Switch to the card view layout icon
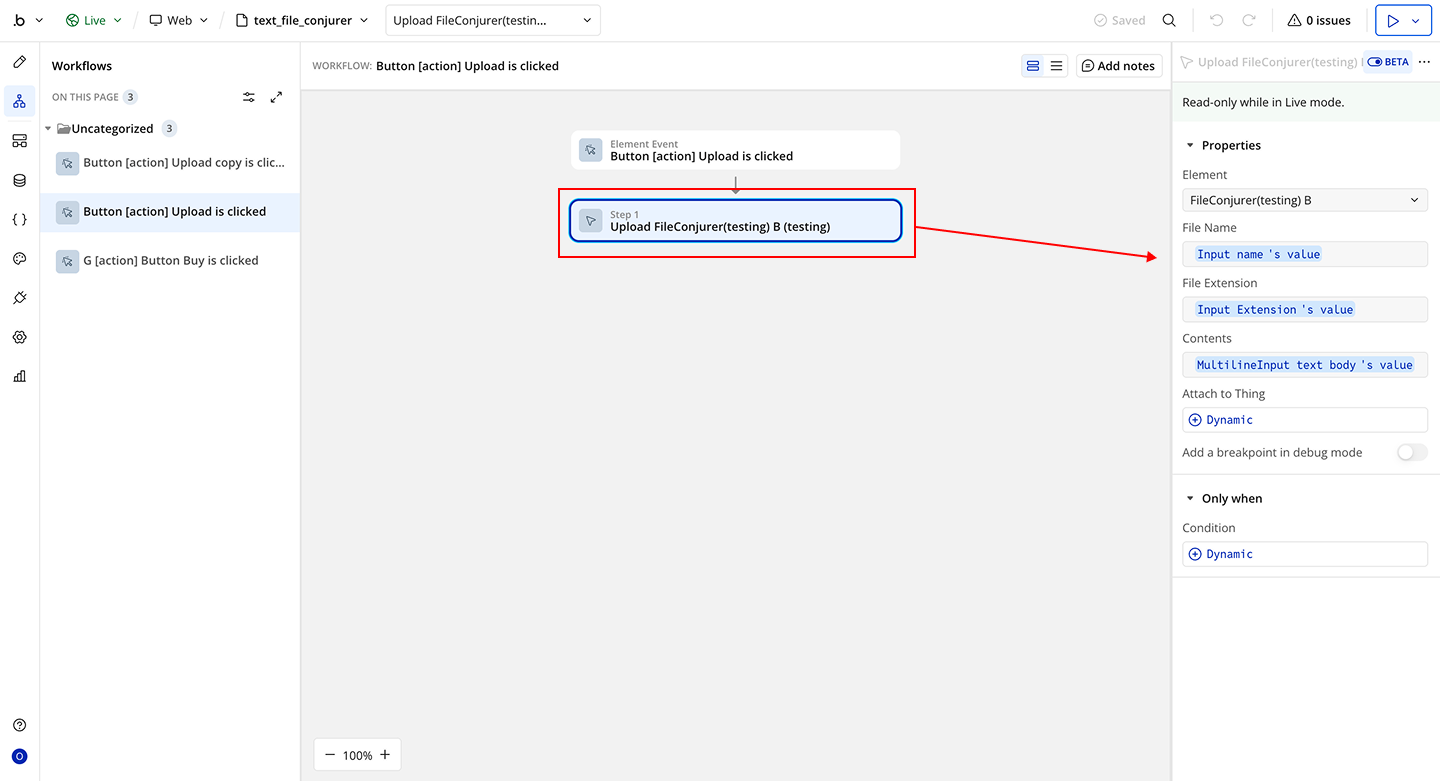This screenshot has height=781, width=1440. tap(1033, 66)
